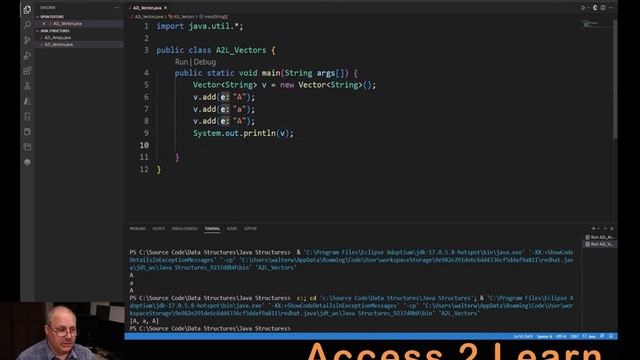Open the run button dropdown arrow
The image size is (640, 360).
point(588,8)
